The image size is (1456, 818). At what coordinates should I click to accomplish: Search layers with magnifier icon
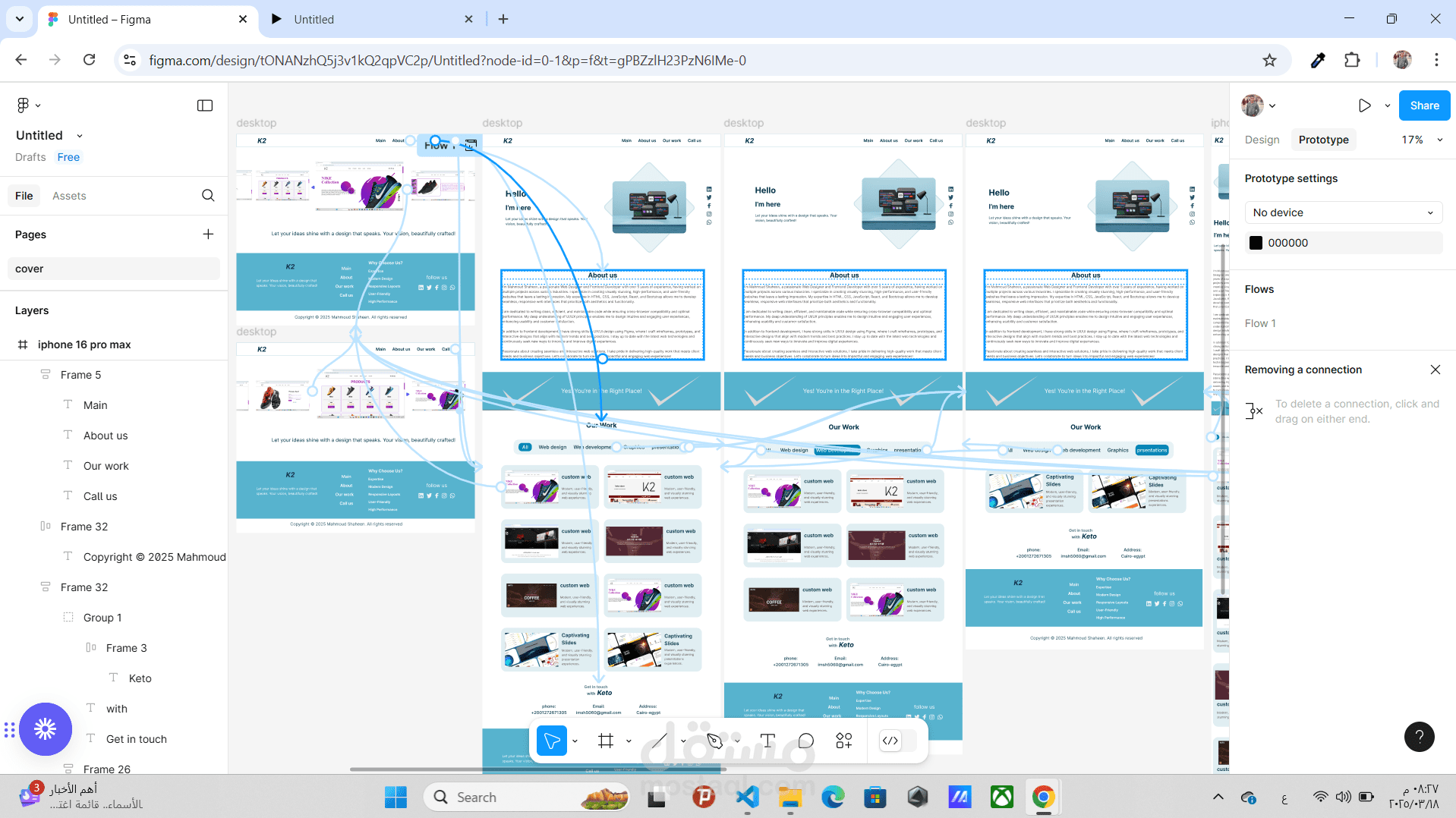[x=208, y=196]
